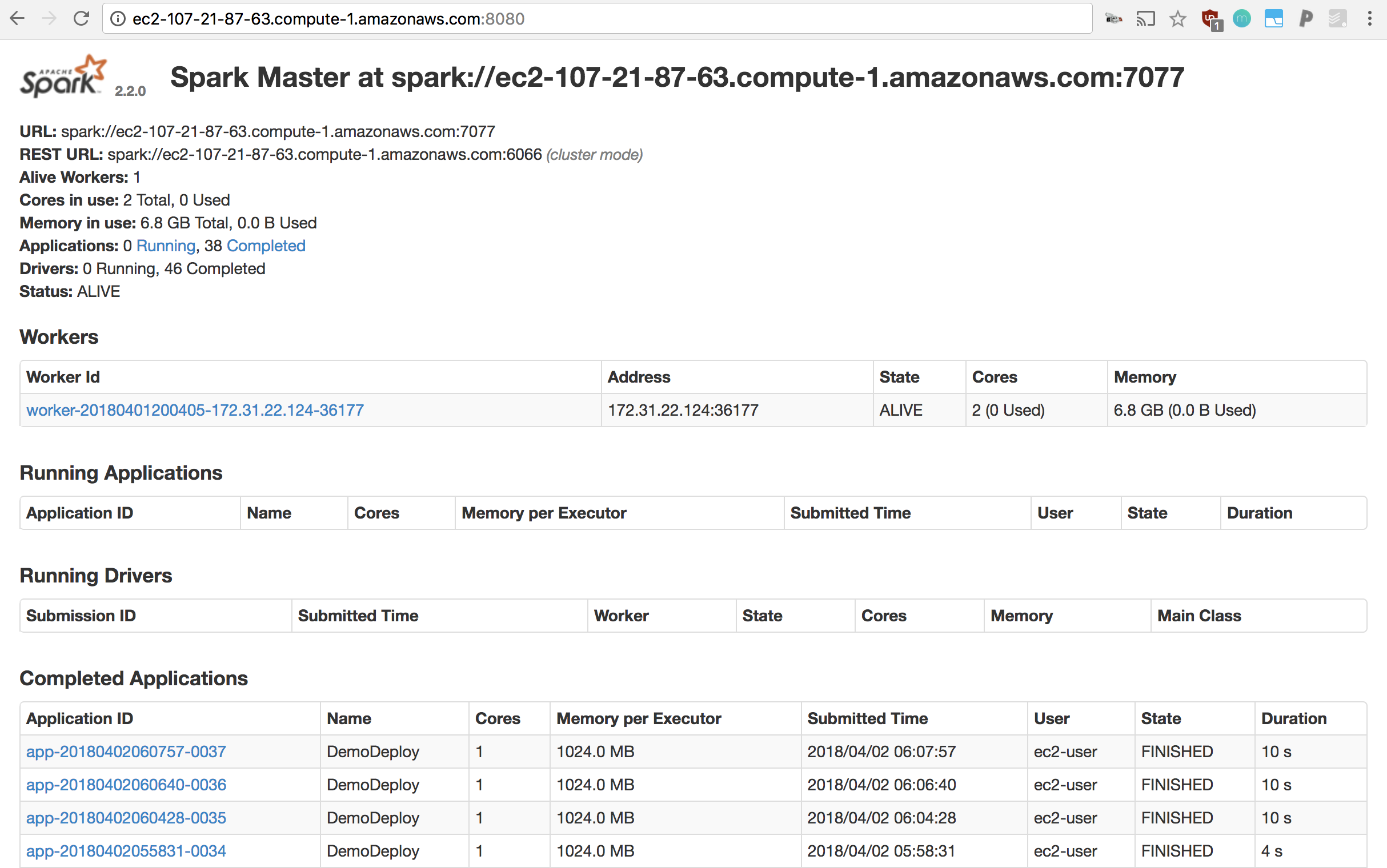
Task: Open the uBlock Origin shield extension
Action: (x=1210, y=19)
